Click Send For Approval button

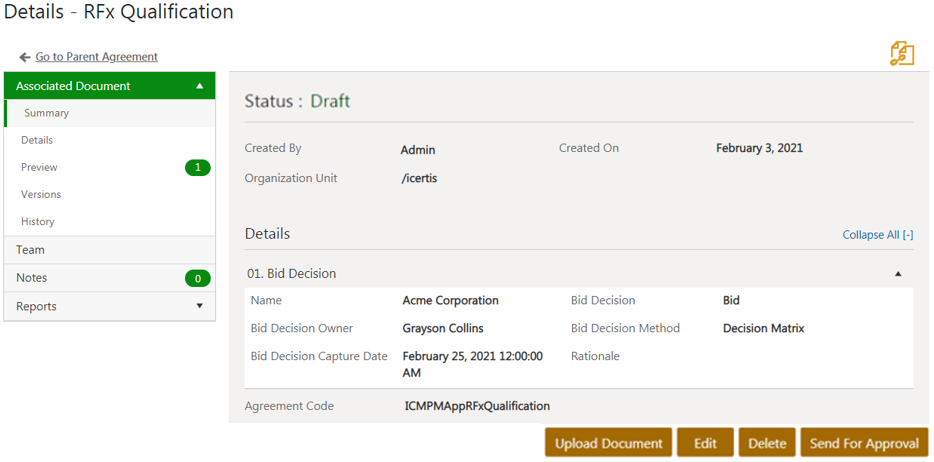click(x=864, y=443)
